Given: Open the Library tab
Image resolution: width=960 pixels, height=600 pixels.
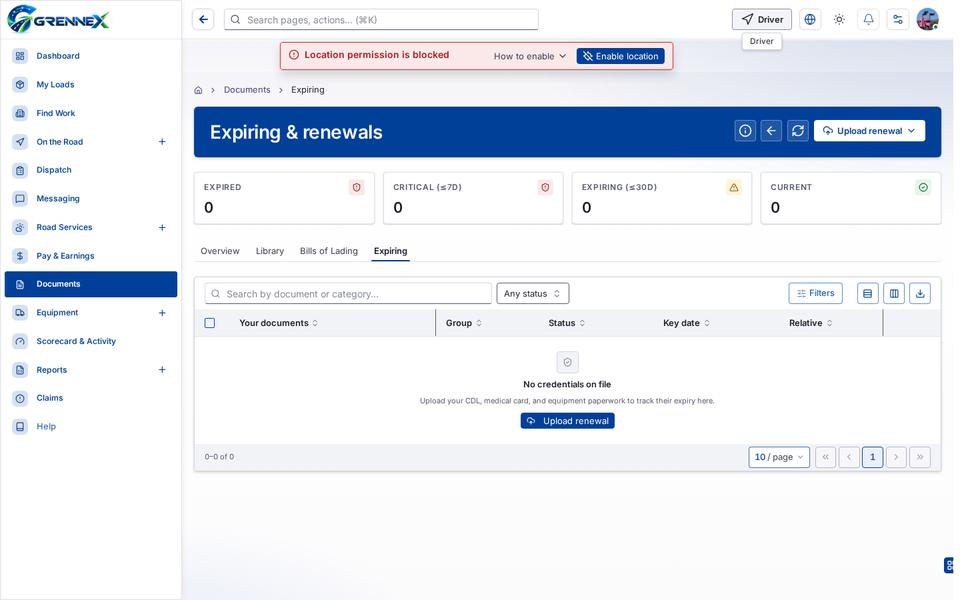Looking at the screenshot, I should point(270,251).
